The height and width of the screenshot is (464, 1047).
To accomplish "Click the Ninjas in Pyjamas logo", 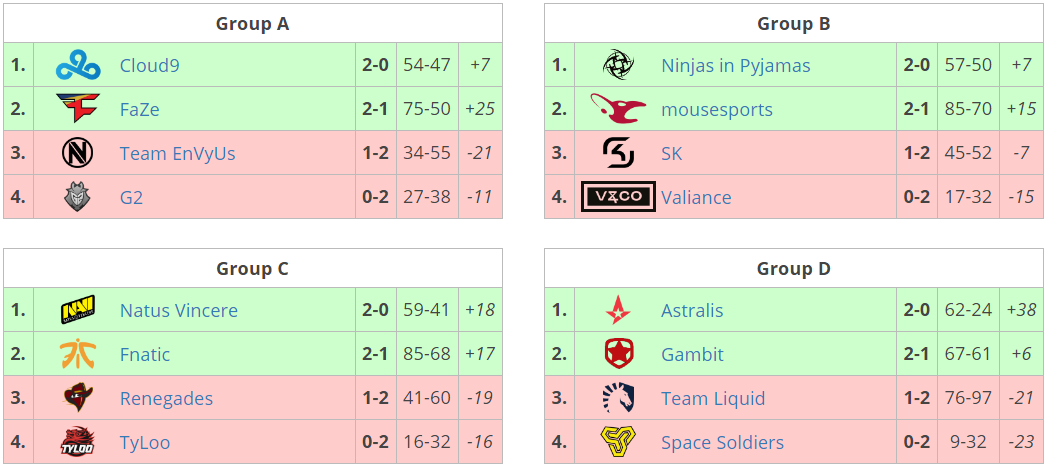I will pos(618,66).
